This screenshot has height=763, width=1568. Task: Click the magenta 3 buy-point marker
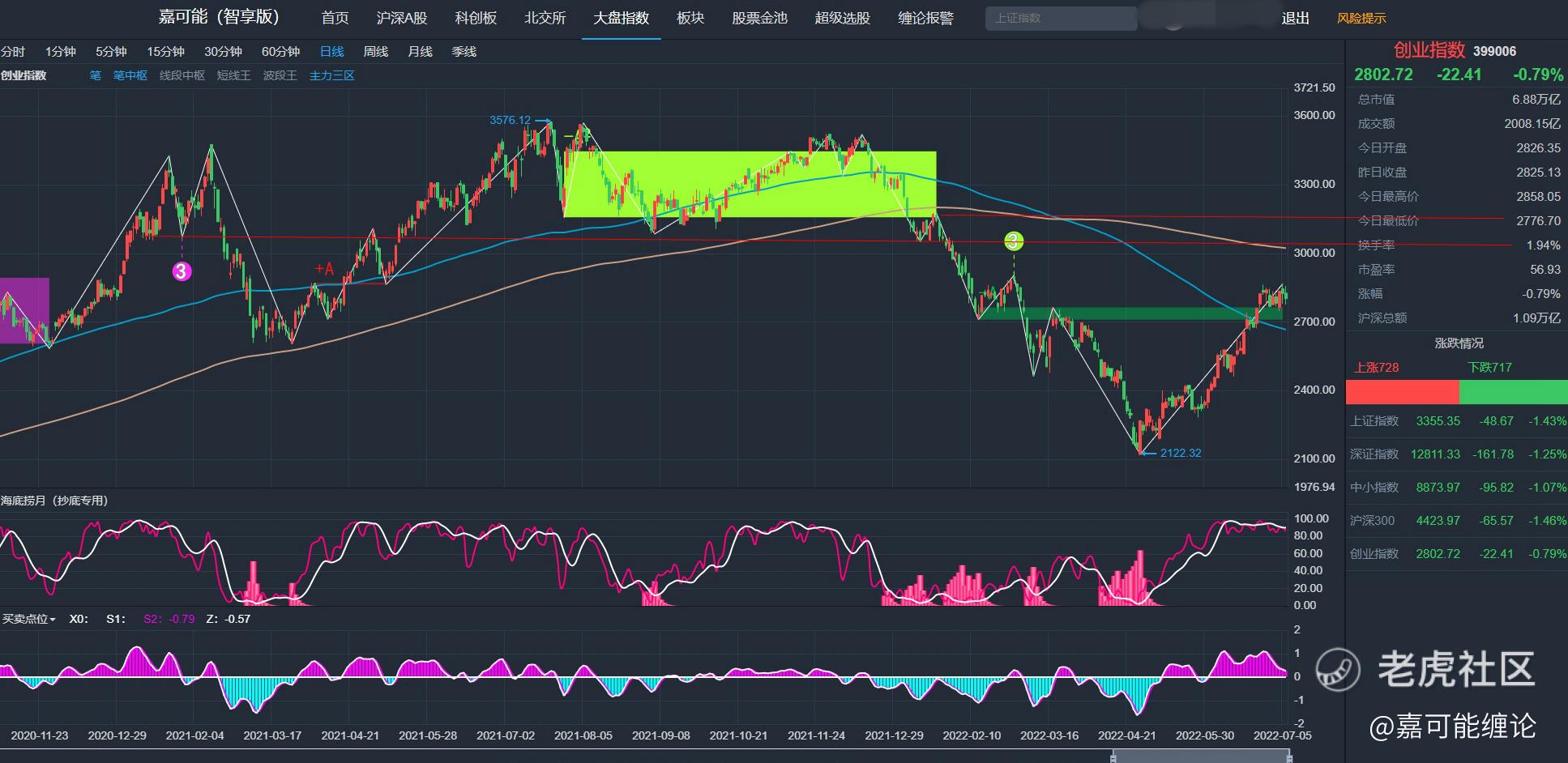pos(182,271)
